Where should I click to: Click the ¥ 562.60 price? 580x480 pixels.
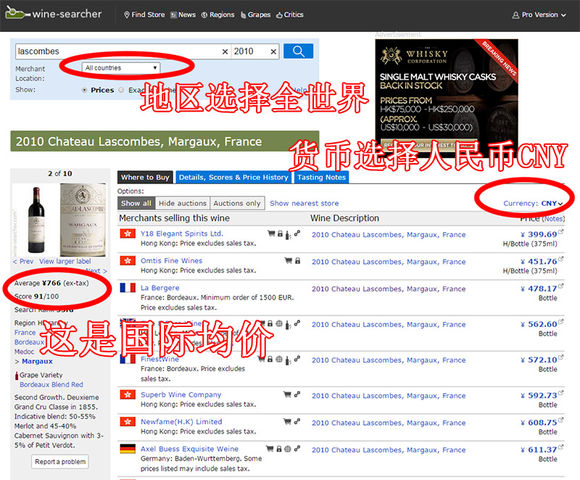pyautogui.click(x=539, y=324)
